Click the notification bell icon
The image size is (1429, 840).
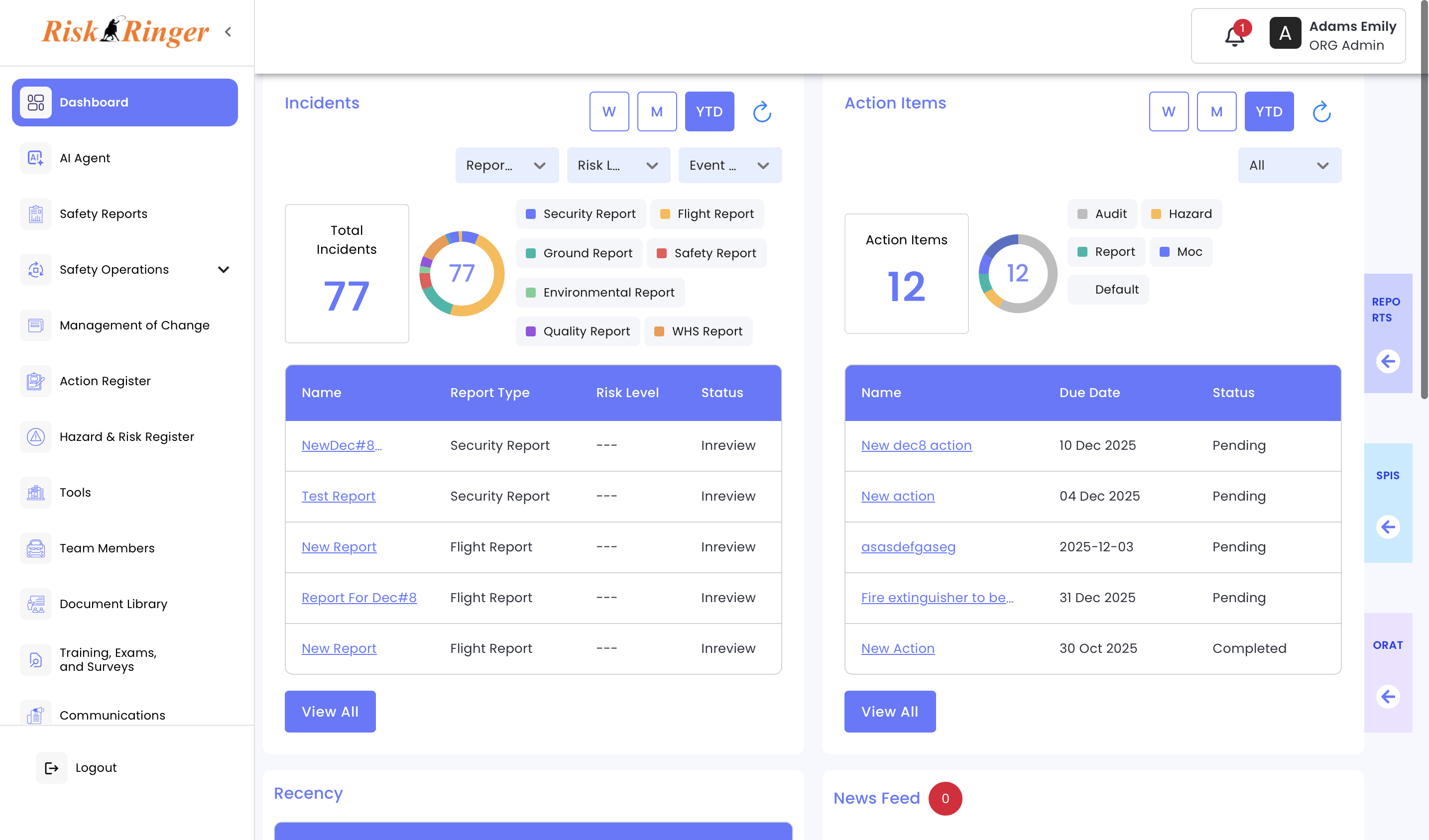[1234, 36]
